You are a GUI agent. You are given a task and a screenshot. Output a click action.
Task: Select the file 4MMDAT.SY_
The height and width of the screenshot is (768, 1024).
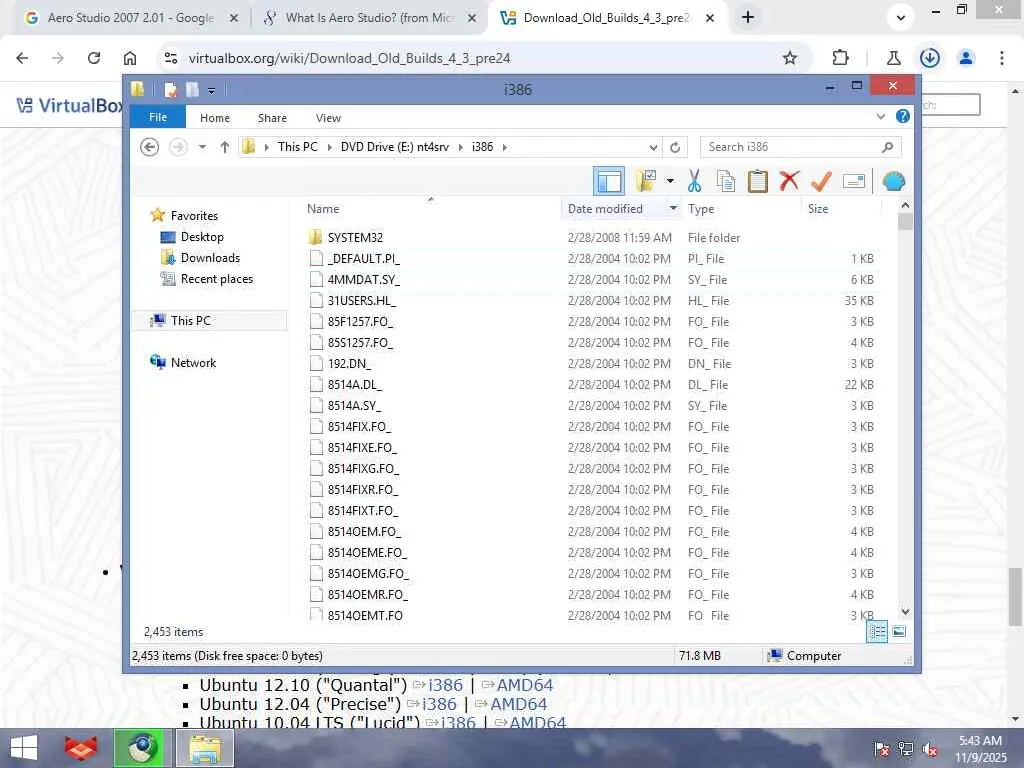pos(364,280)
